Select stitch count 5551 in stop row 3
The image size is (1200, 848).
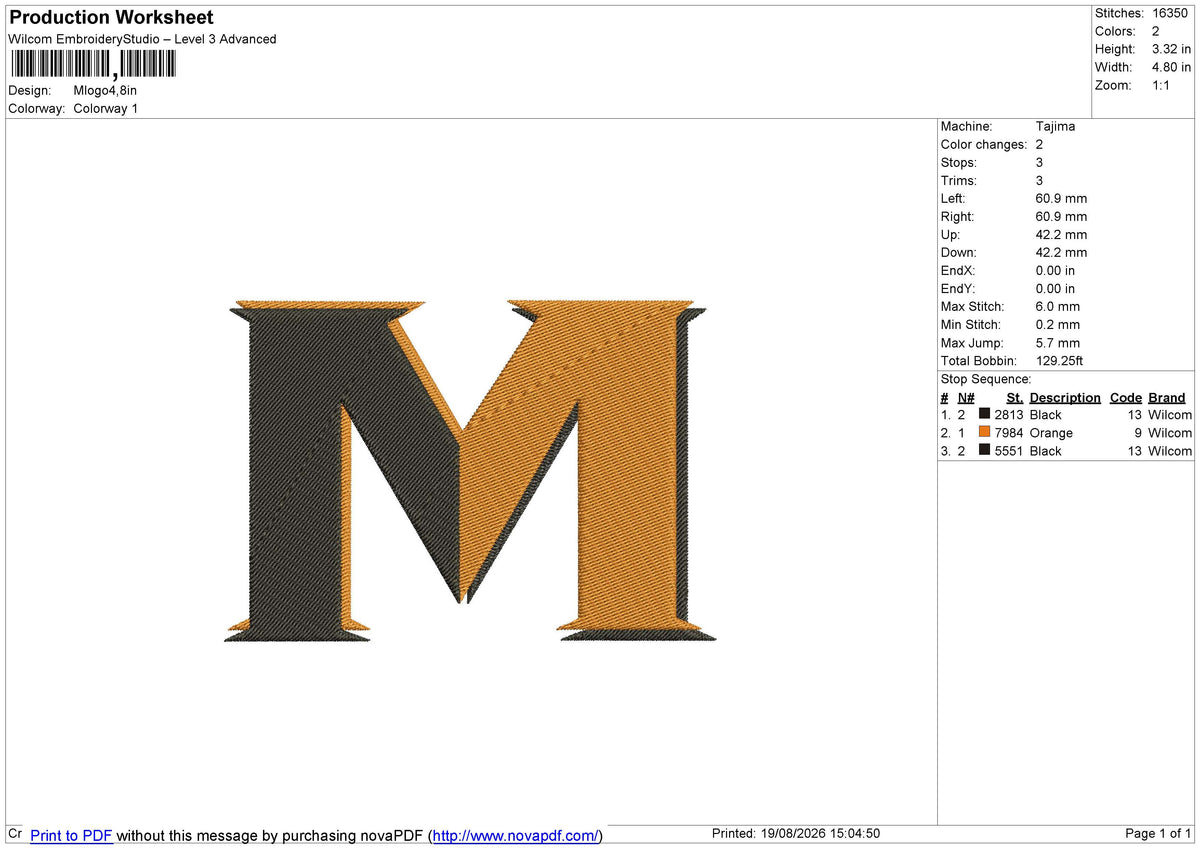[x=1009, y=450]
